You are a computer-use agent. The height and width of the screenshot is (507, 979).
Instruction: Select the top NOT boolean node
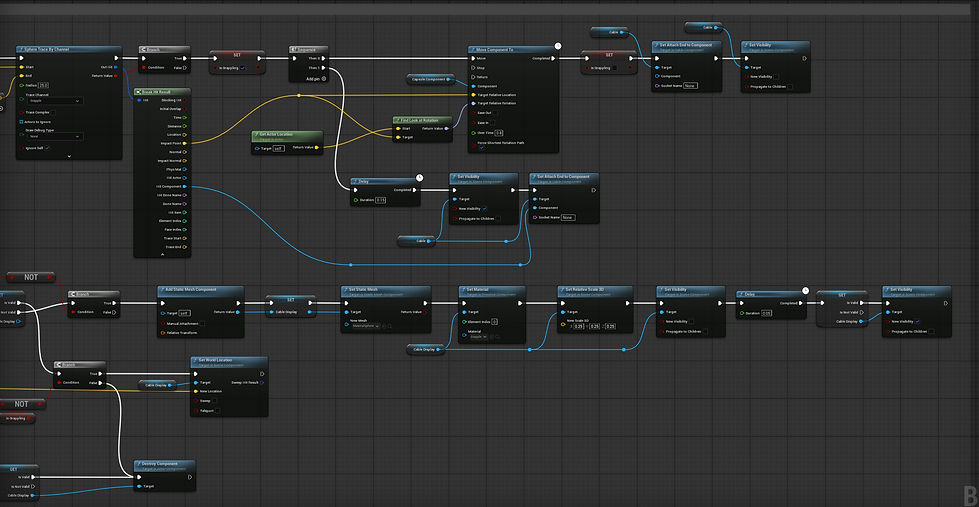pyautogui.click(x=31, y=277)
